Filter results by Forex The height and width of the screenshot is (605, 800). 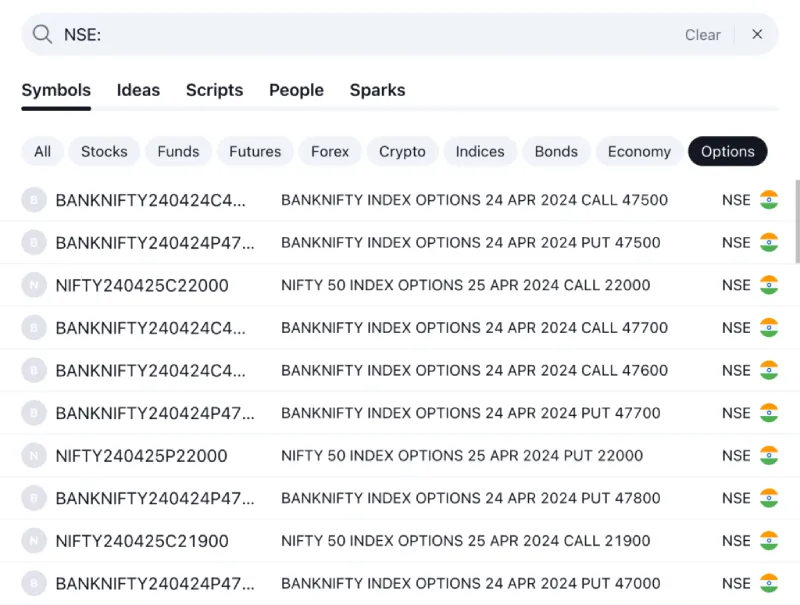330,152
